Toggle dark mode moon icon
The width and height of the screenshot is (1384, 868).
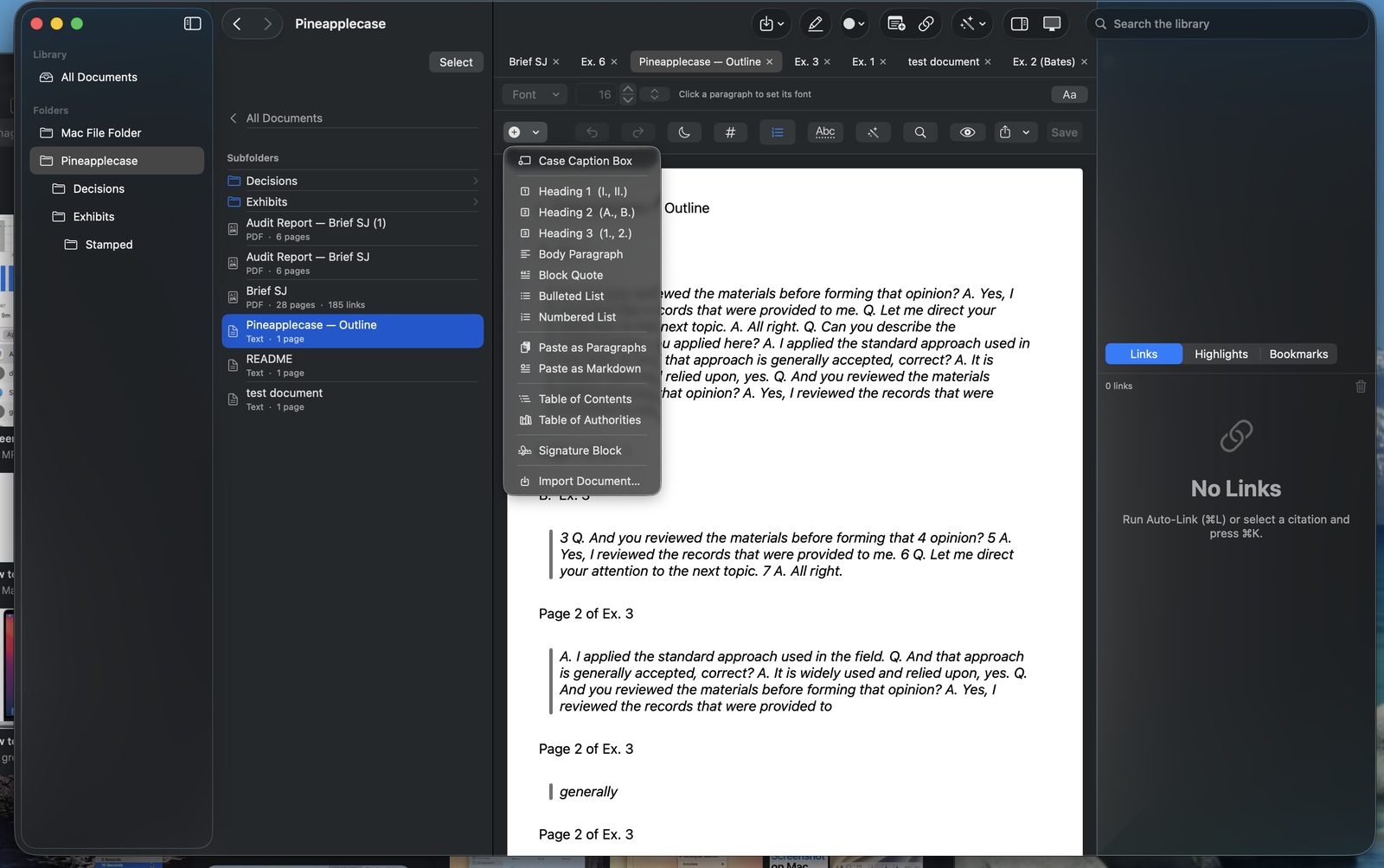684,132
